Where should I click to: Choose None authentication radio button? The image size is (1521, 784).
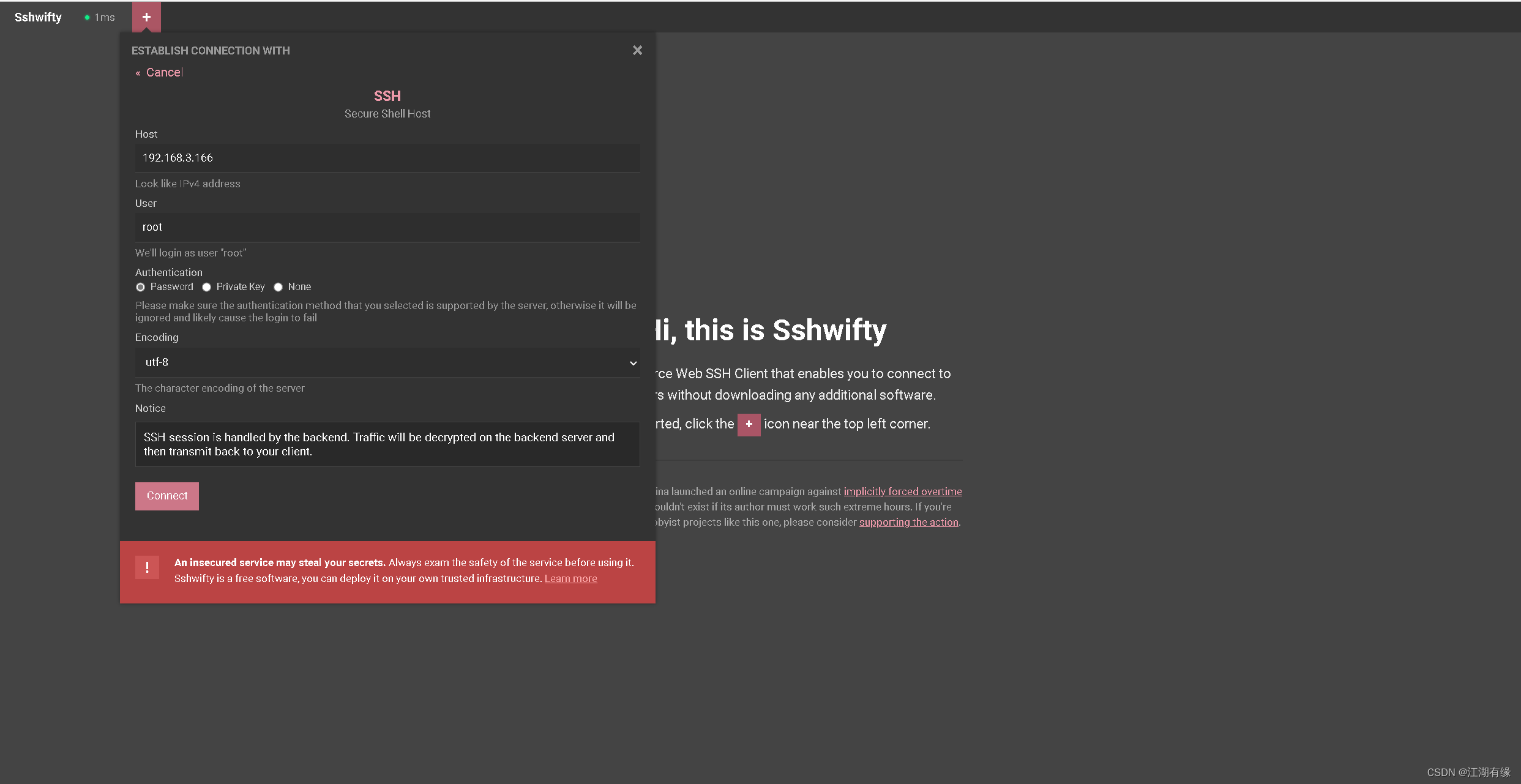click(x=278, y=287)
